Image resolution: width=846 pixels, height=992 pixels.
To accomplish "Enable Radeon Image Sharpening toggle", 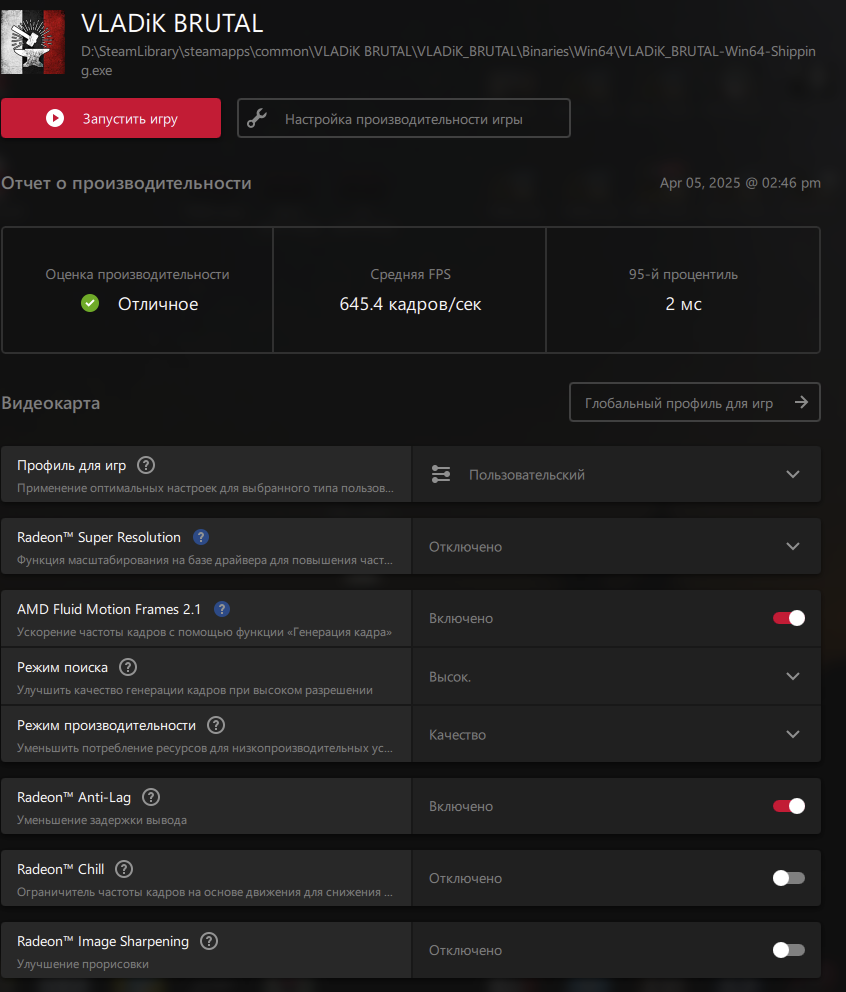I will [x=788, y=950].
